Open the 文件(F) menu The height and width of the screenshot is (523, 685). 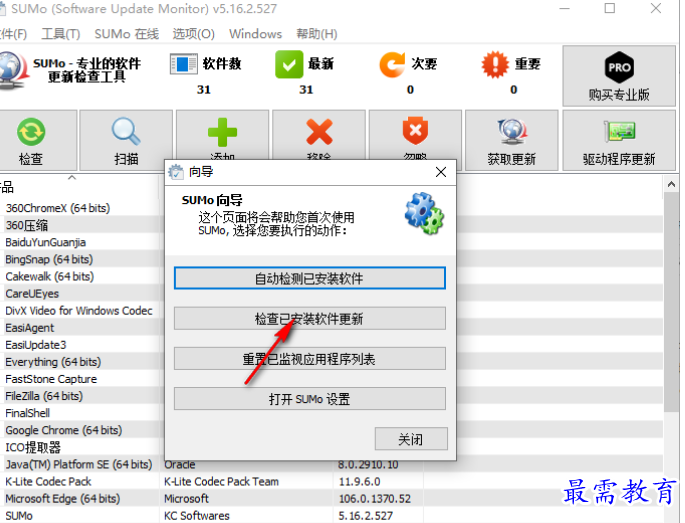pyautogui.click(x=13, y=34)
